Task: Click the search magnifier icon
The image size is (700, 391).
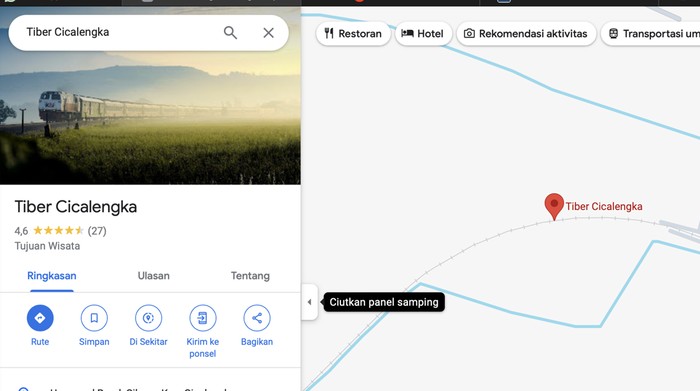Action: click(230, 33)
